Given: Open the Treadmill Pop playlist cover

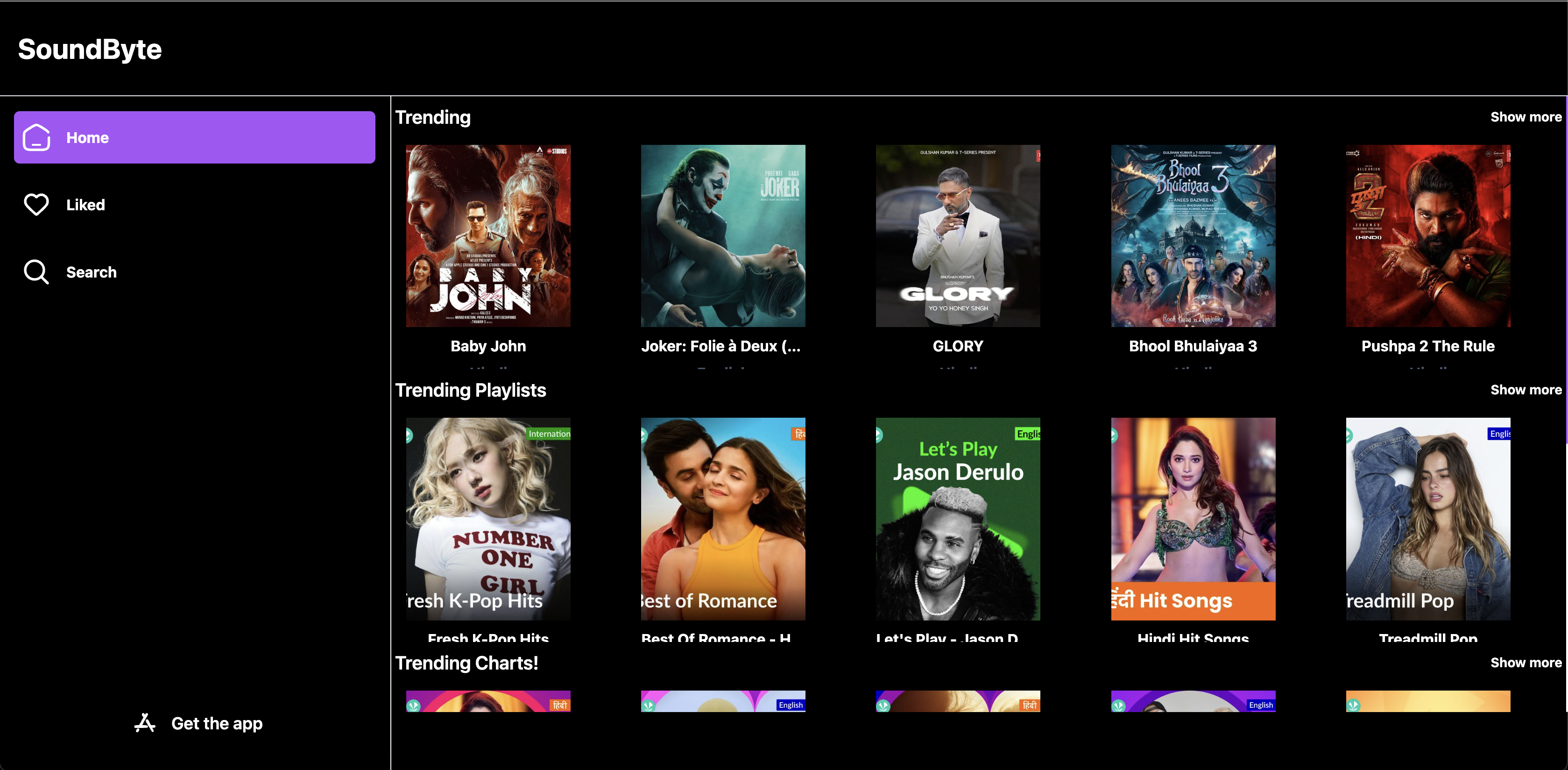Looking at the screenshot, I should pos(1428,519).
